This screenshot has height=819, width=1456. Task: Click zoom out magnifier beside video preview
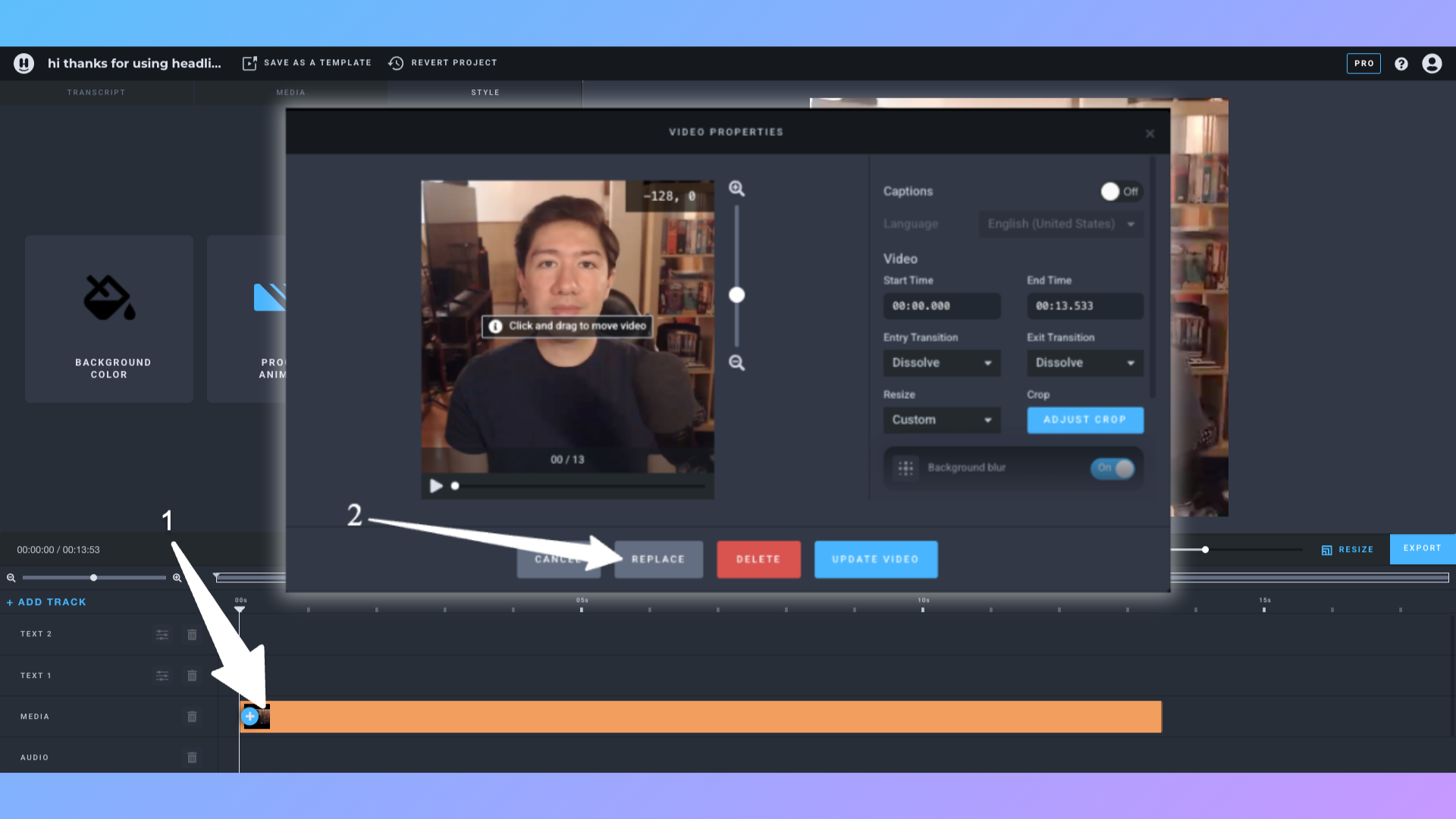coord(736,362)
